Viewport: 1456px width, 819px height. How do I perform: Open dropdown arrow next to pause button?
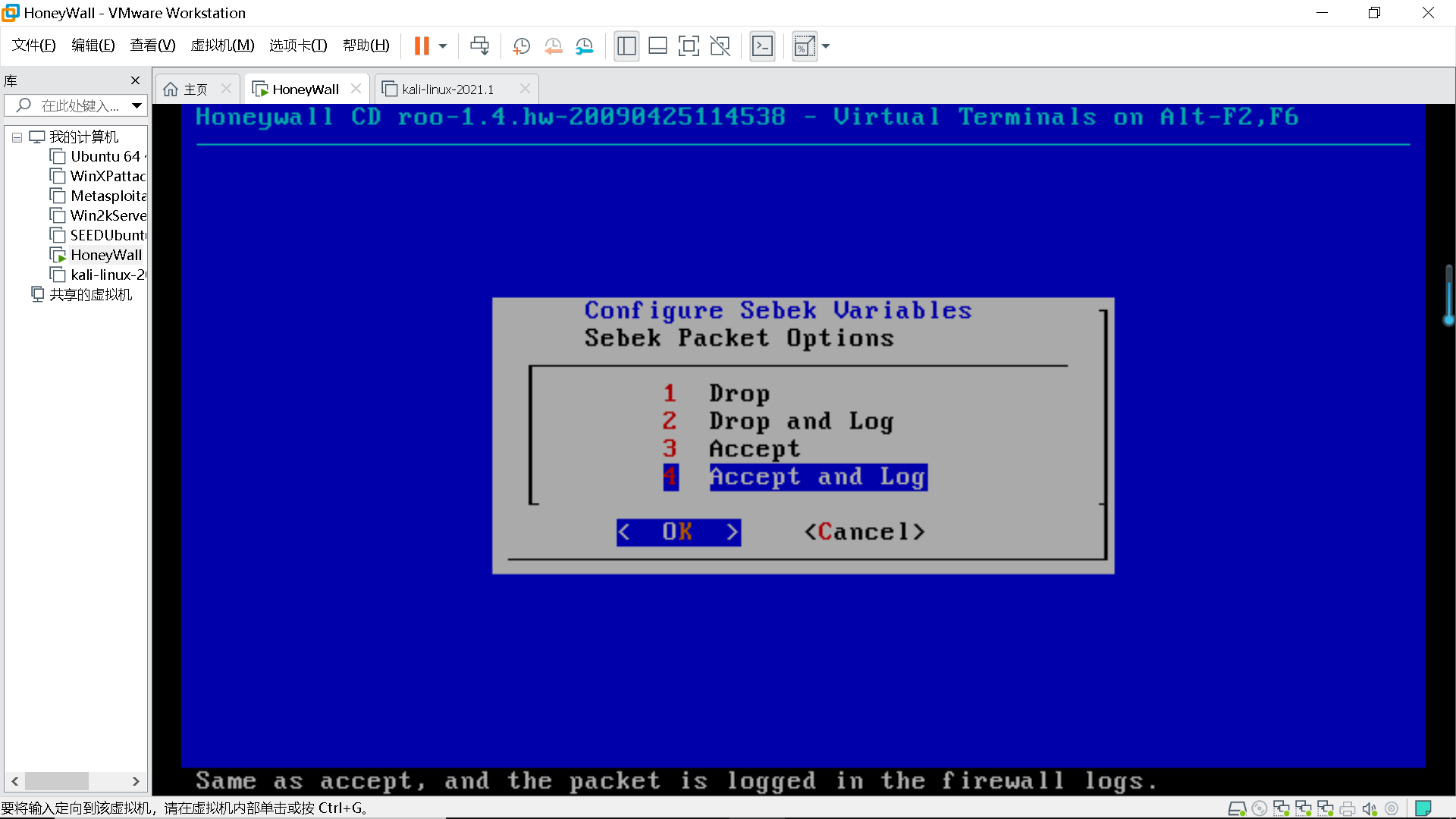pyautogui.click(x=443, y=46)
